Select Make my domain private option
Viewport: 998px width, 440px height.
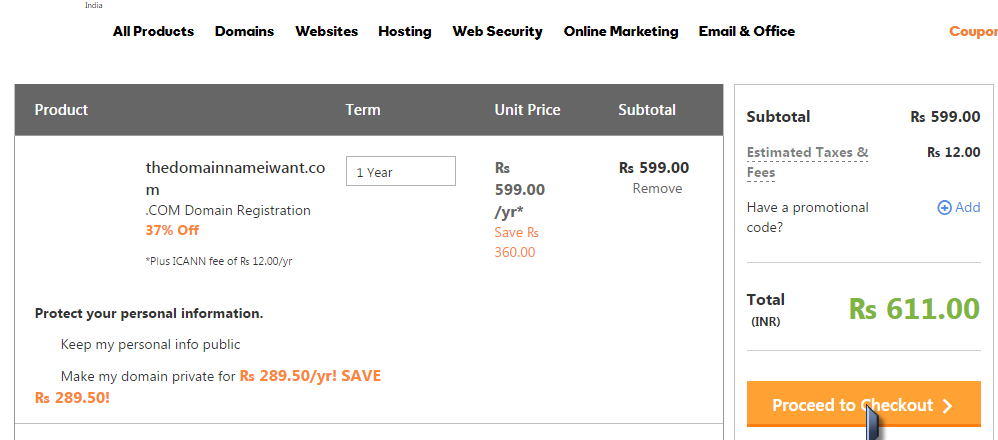tap(207, 387)
